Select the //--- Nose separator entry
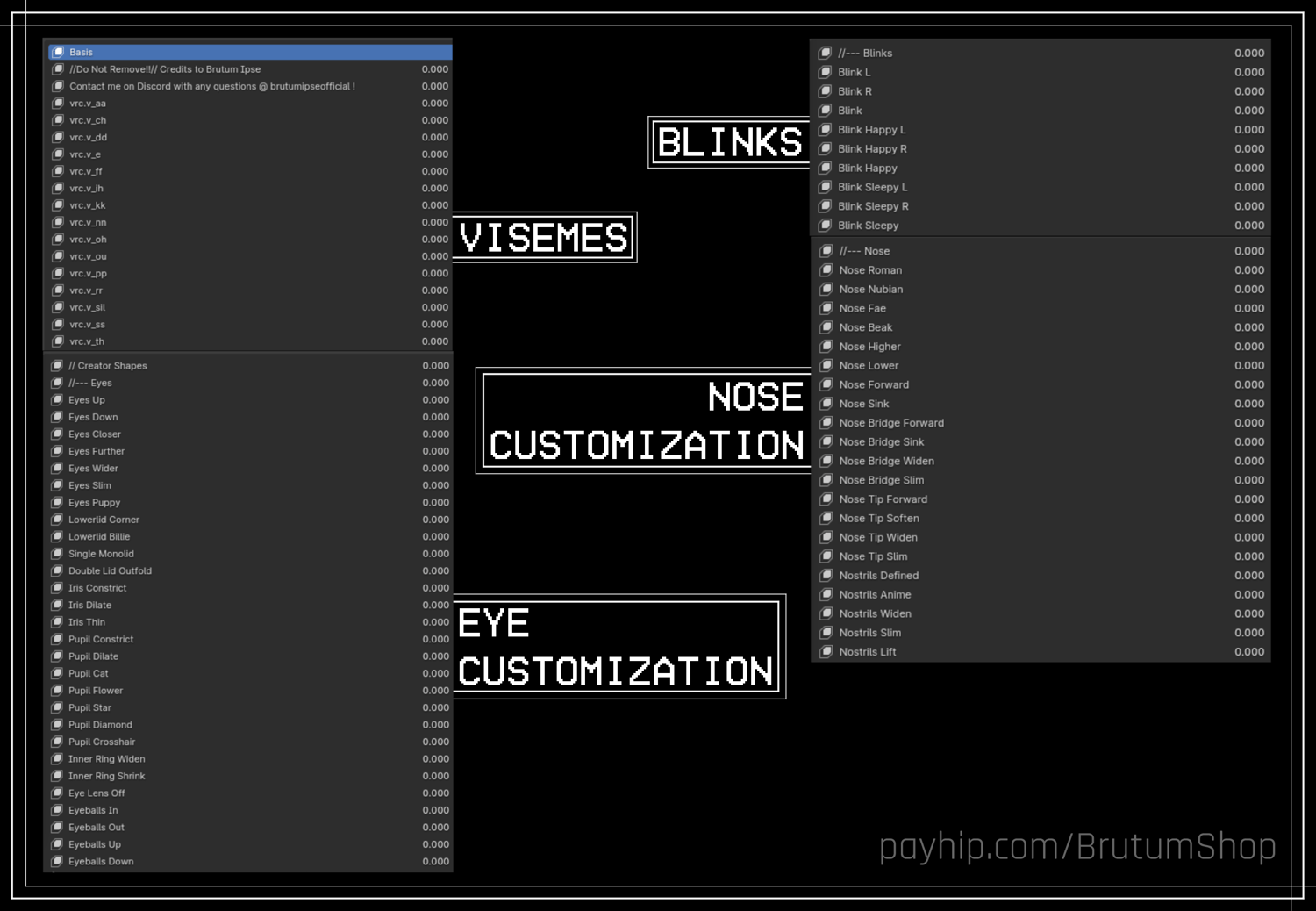1316x911 pixels. pos(1041,251)
